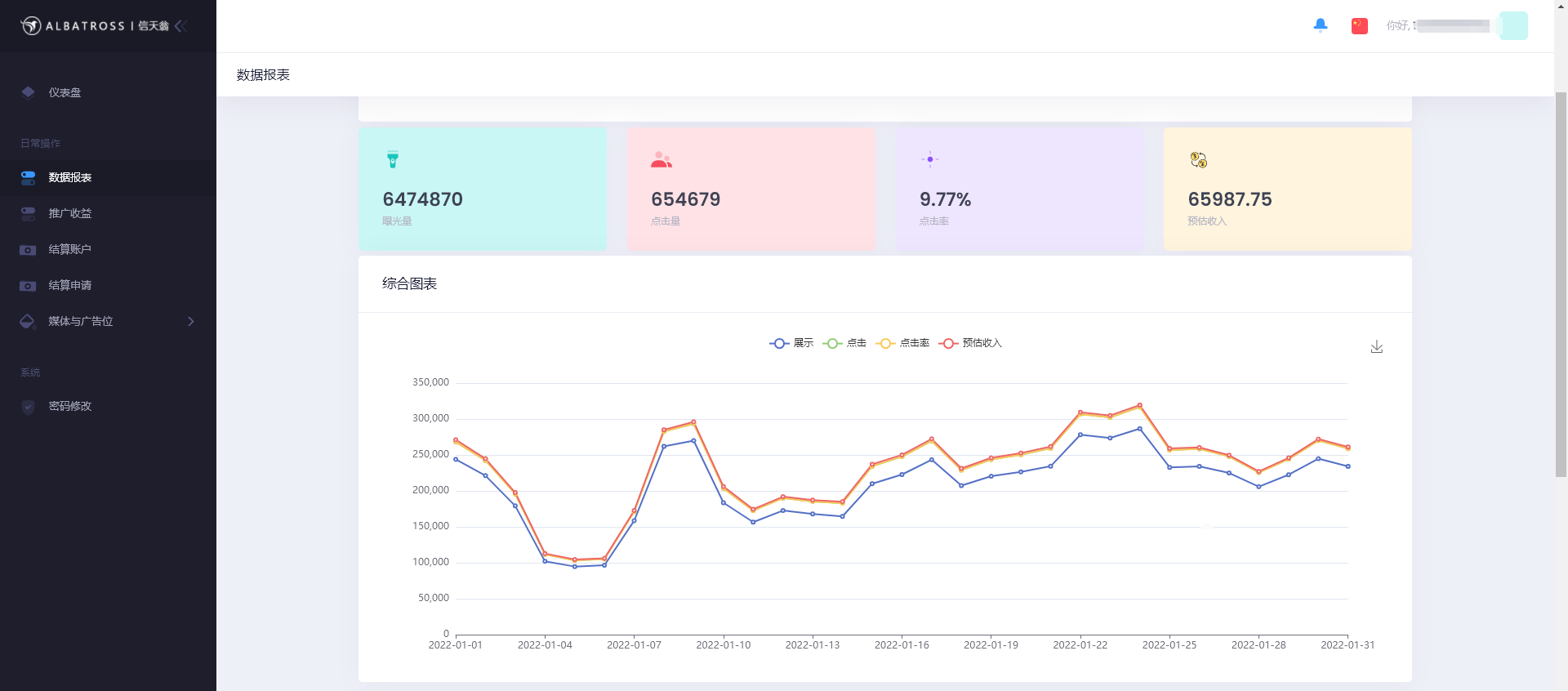Click the Albatross logo
Screen dimensions: 1568x691
(x=31, y=26)
